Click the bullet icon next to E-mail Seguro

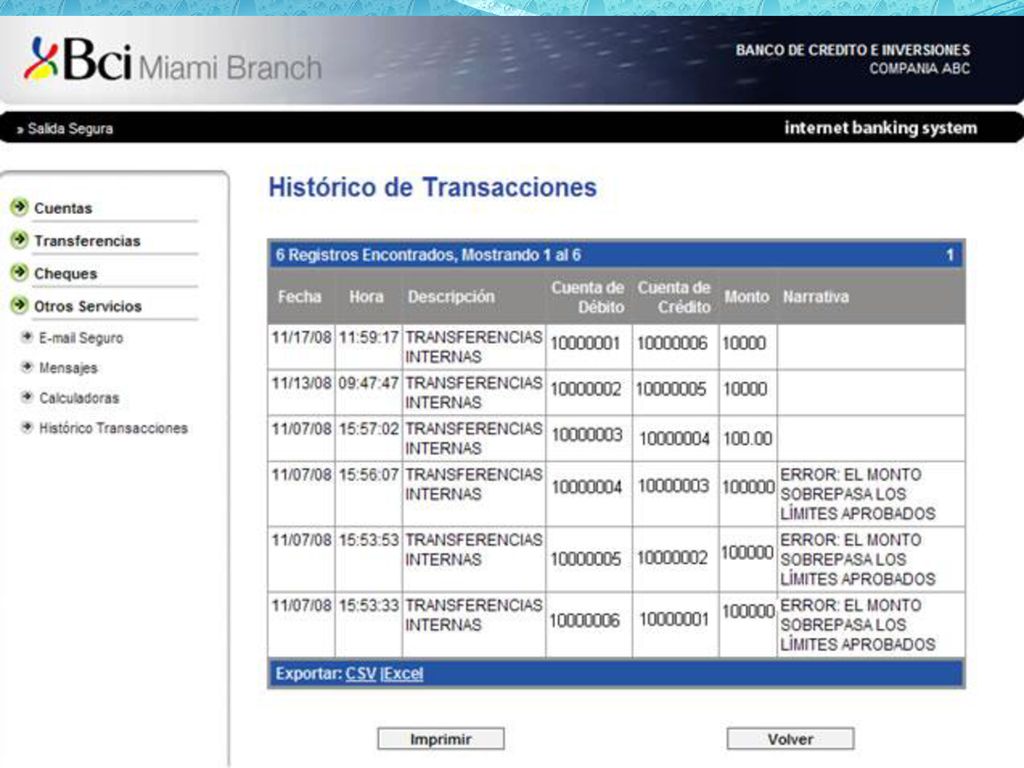click(27, 337)
